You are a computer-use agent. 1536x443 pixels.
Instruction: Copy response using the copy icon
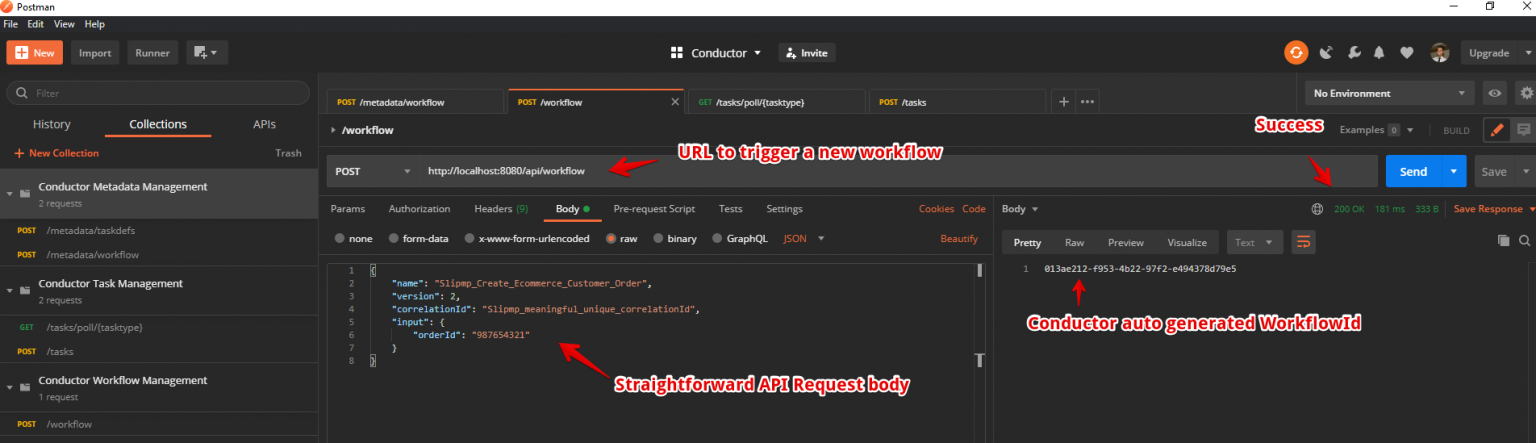point(1503,241)
